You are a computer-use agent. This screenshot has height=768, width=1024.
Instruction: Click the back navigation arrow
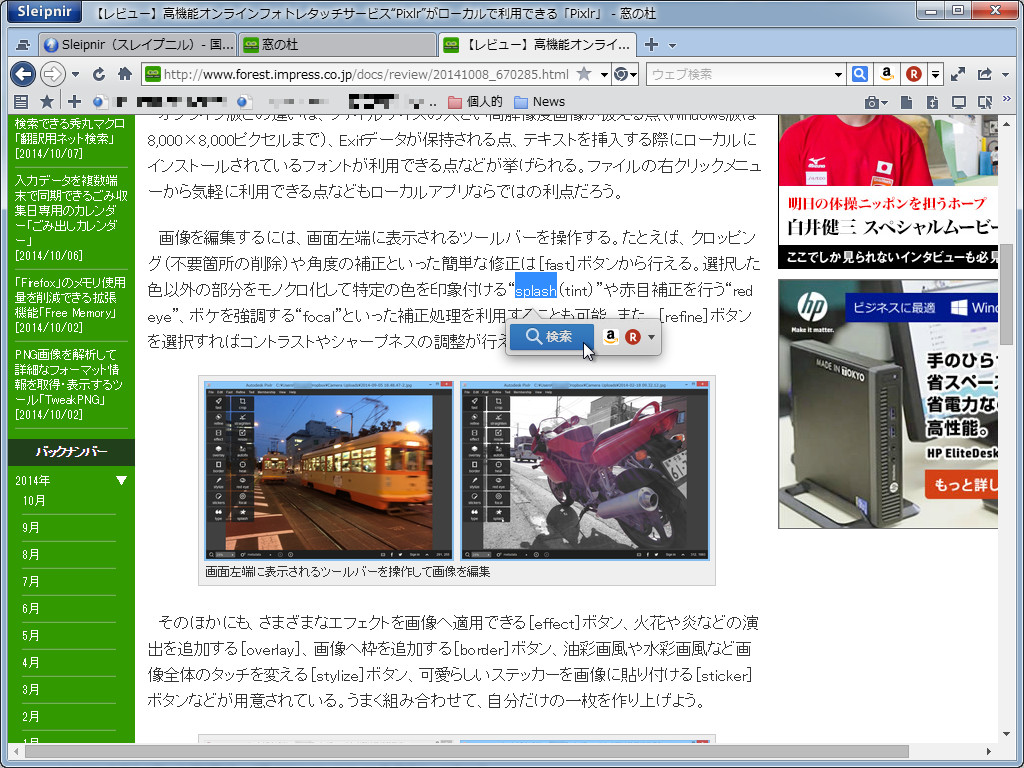pyautogui.click(x=22, y=73)
